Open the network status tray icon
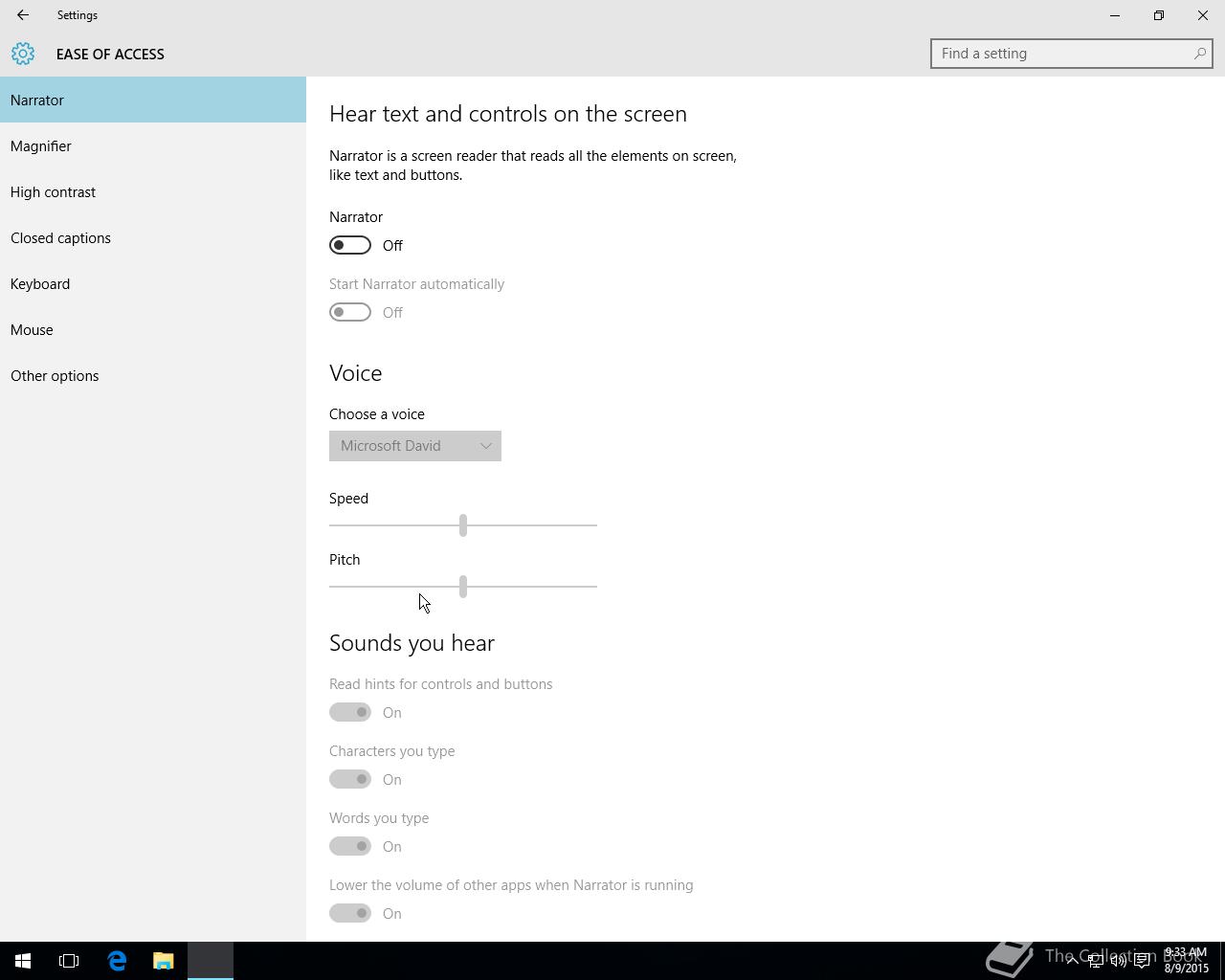 (1096, 961)
